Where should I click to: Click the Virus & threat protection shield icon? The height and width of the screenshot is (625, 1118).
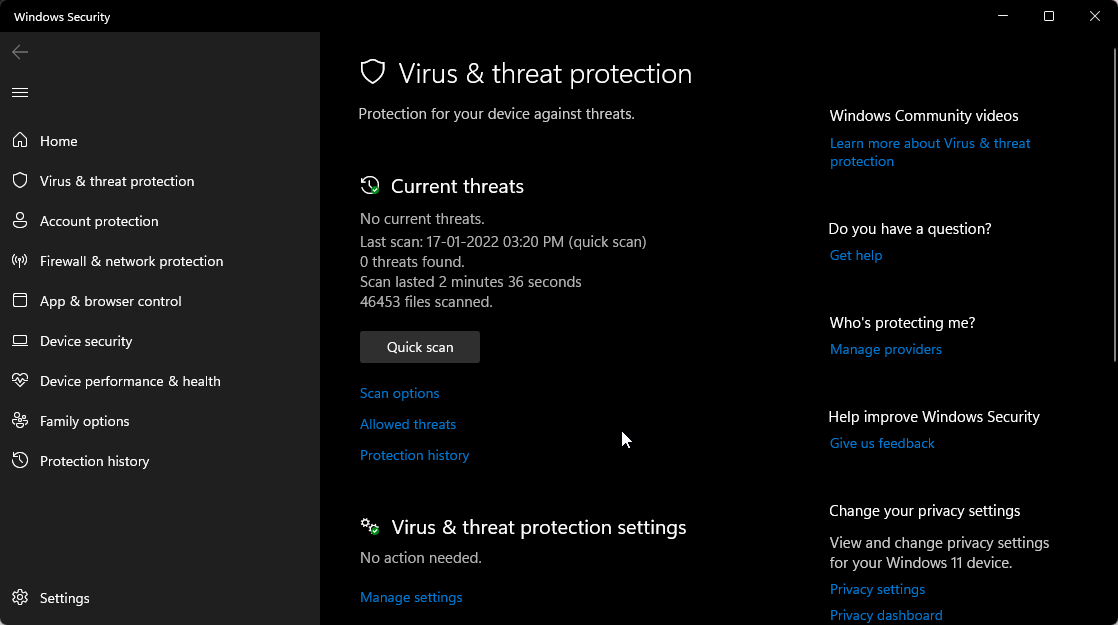point(372,71)
